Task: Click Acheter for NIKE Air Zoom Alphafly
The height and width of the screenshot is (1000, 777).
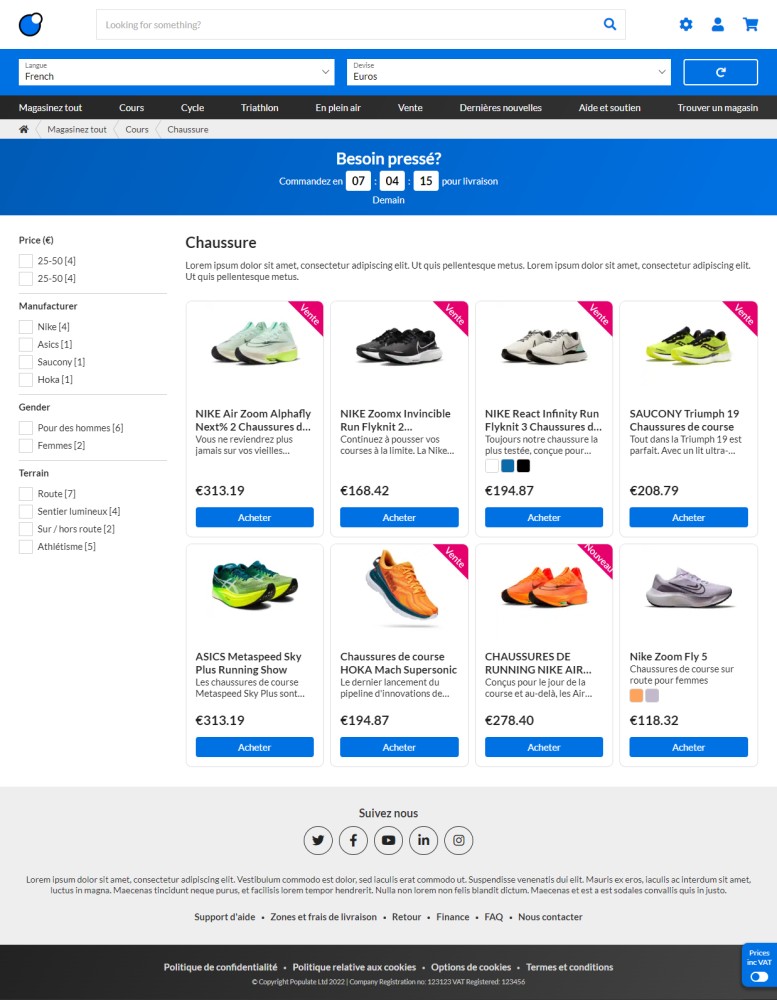Action: 255,517
